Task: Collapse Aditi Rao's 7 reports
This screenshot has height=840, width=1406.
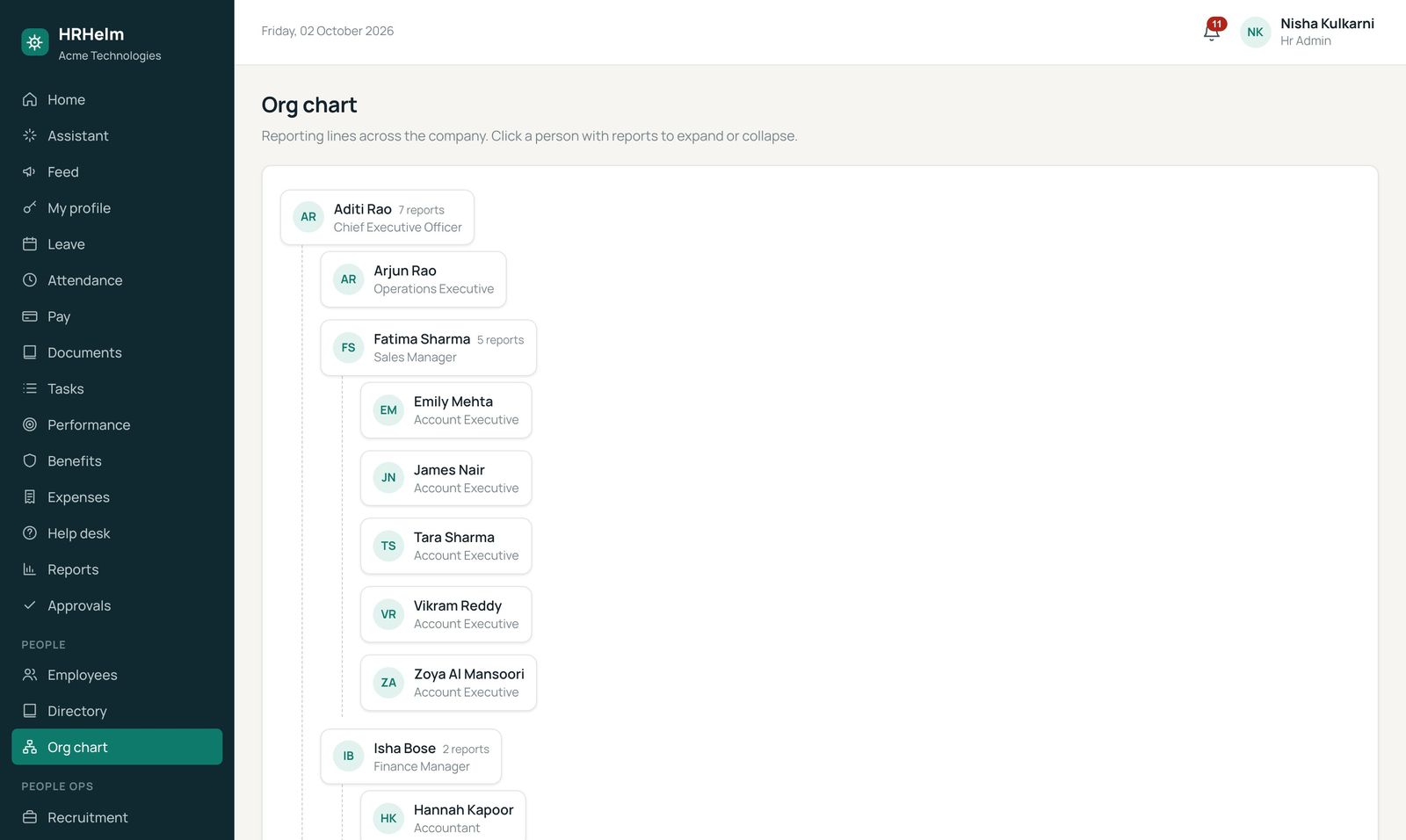Action: 377,217
